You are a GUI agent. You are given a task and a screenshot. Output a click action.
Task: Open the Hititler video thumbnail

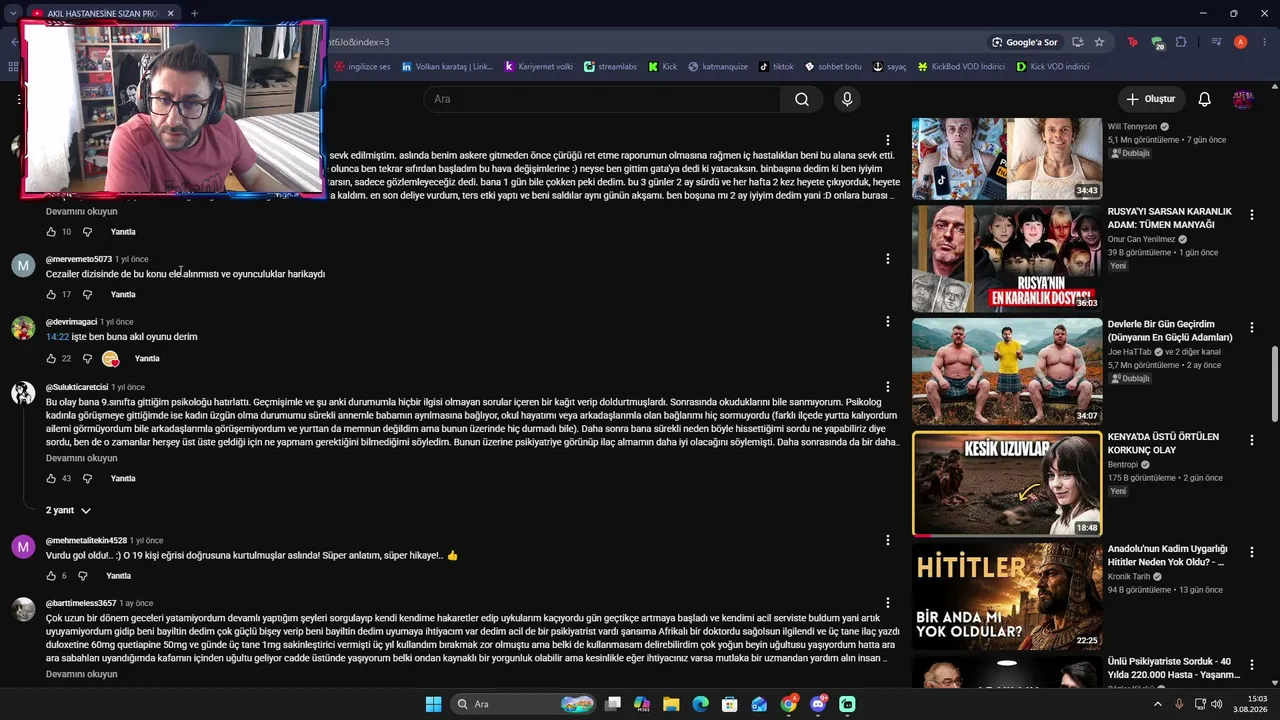click(1007, 596)
